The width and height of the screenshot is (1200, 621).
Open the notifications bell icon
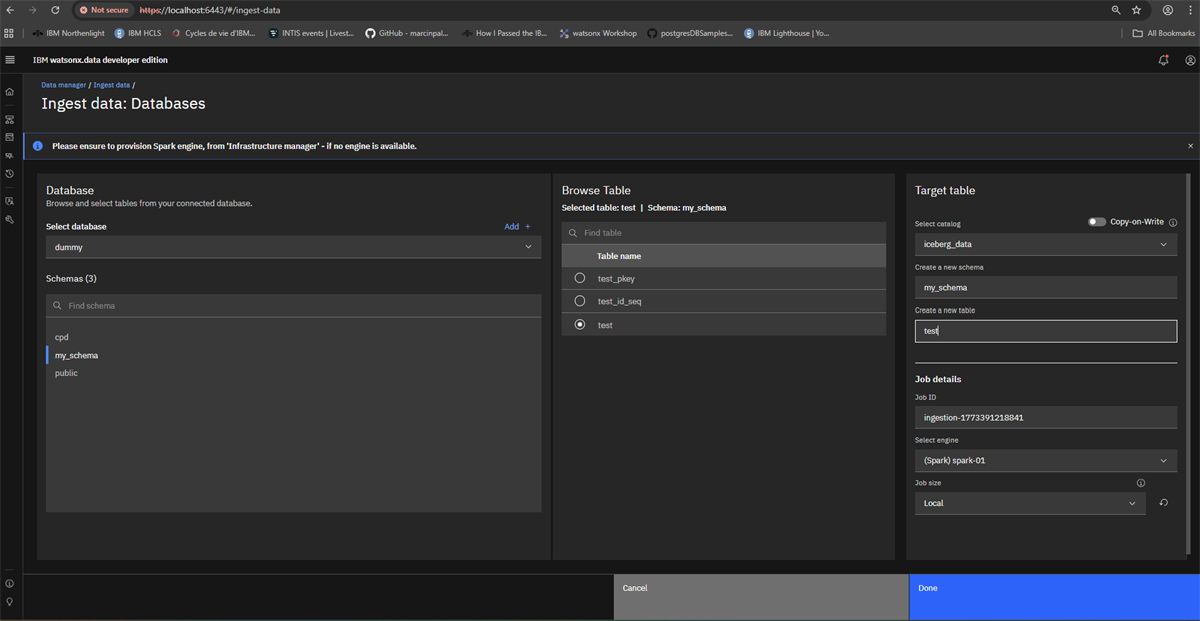point(1163,60)
